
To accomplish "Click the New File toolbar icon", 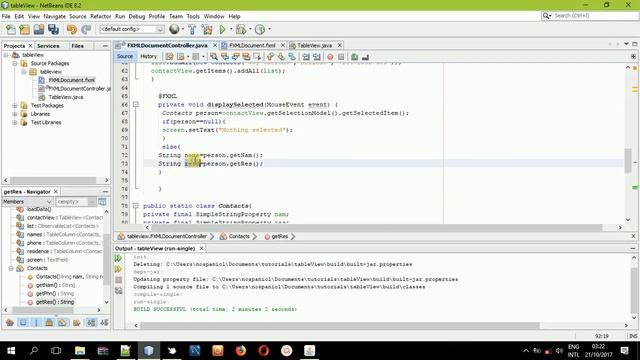I will point(11,29).
